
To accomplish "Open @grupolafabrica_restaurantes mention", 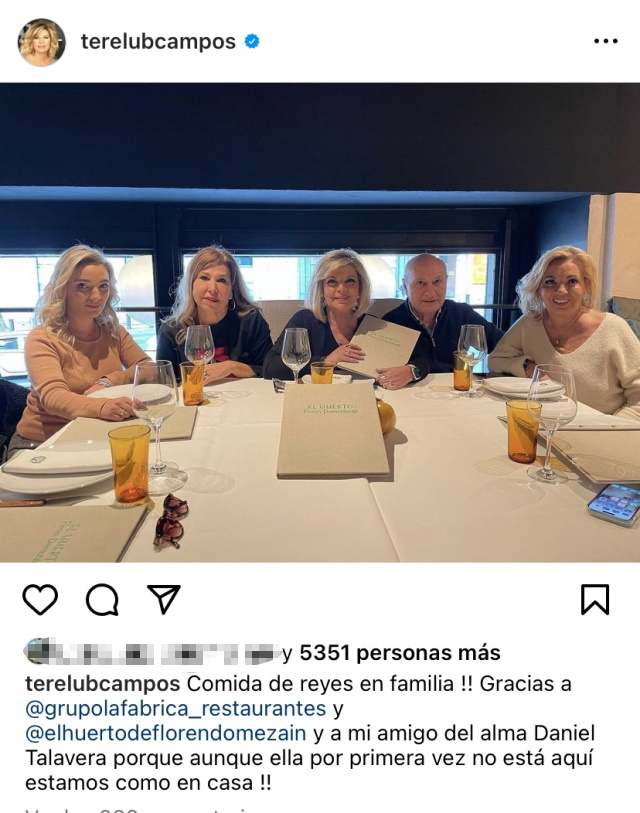I will pos(176,708).
